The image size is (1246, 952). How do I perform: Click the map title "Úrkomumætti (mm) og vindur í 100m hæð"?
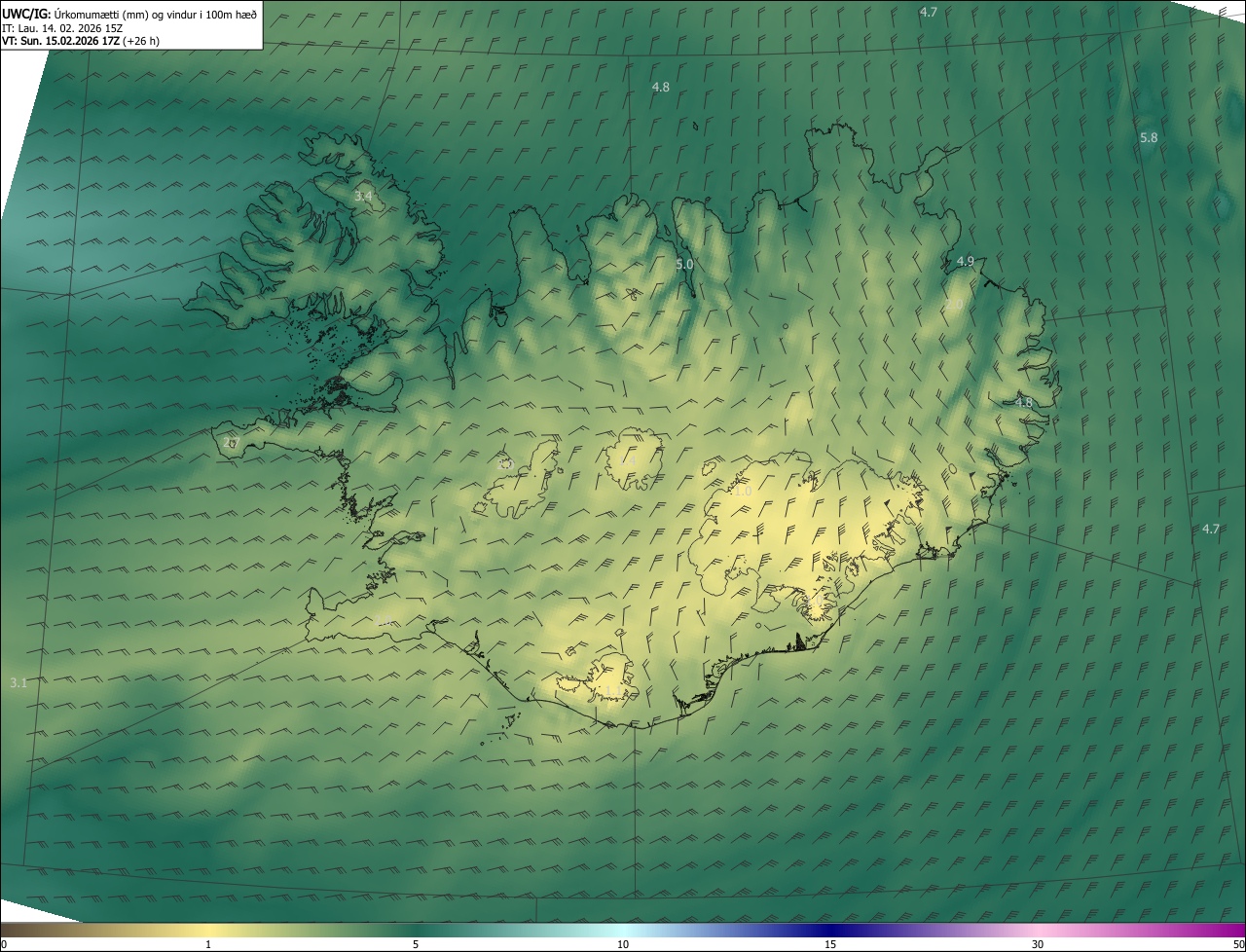coord(156,14)
